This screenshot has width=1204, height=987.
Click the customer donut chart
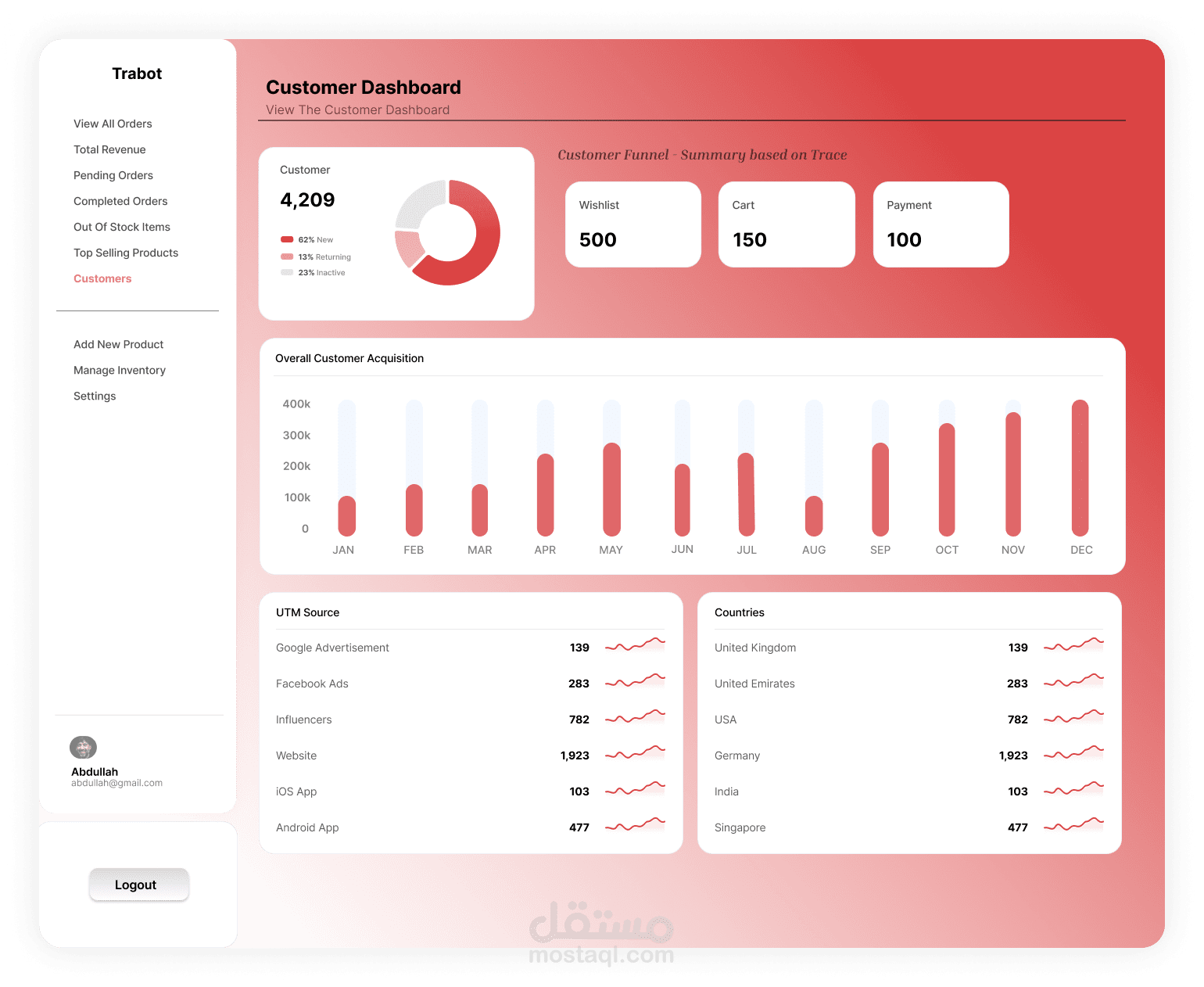[x=447, y=232]
